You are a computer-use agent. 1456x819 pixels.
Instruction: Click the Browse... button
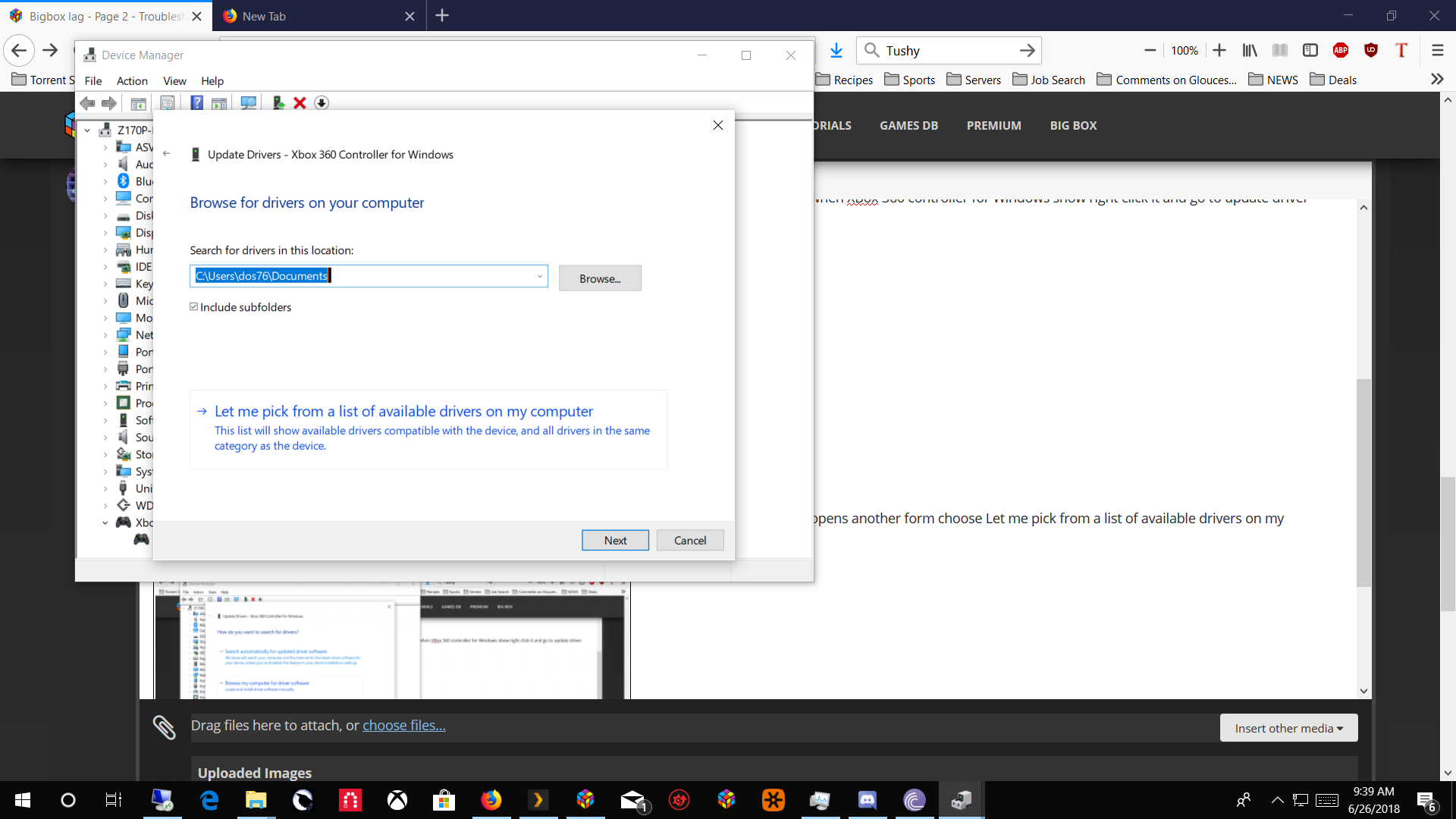[x=599, y=278]
